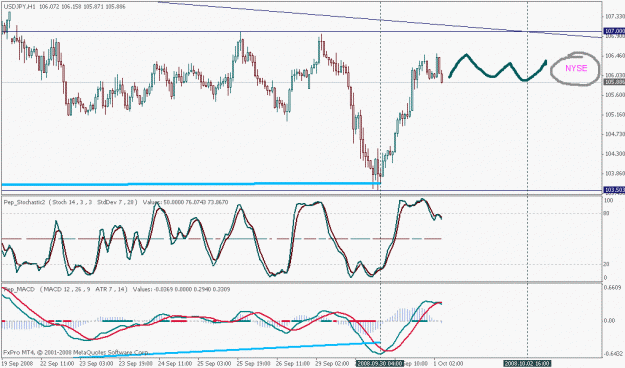The width and height of the screenshot is (625, 368).
Task: Click the MACD 0.6609 scale label
Action: coord(613,287)
